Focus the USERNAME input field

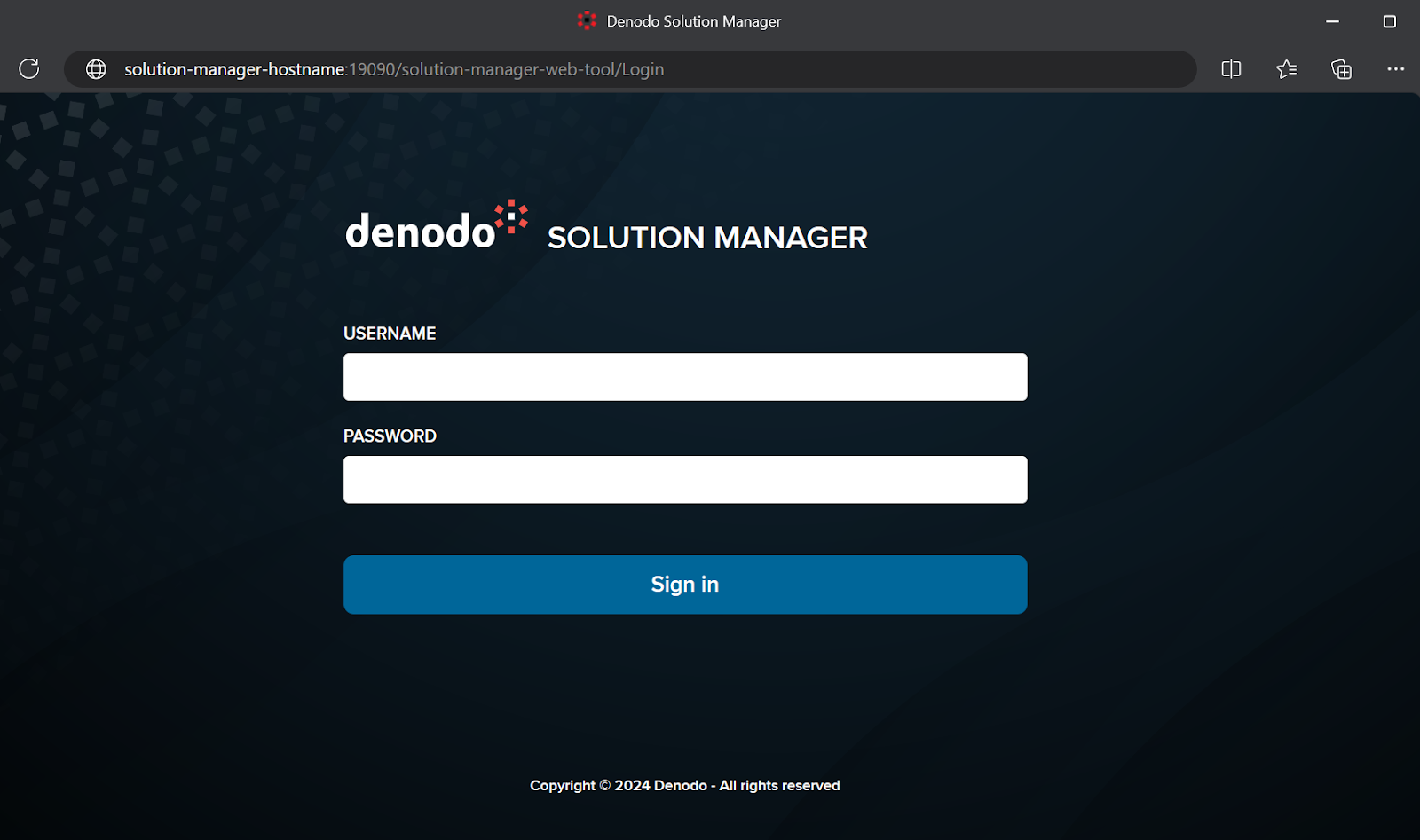(x=685, y=377)
